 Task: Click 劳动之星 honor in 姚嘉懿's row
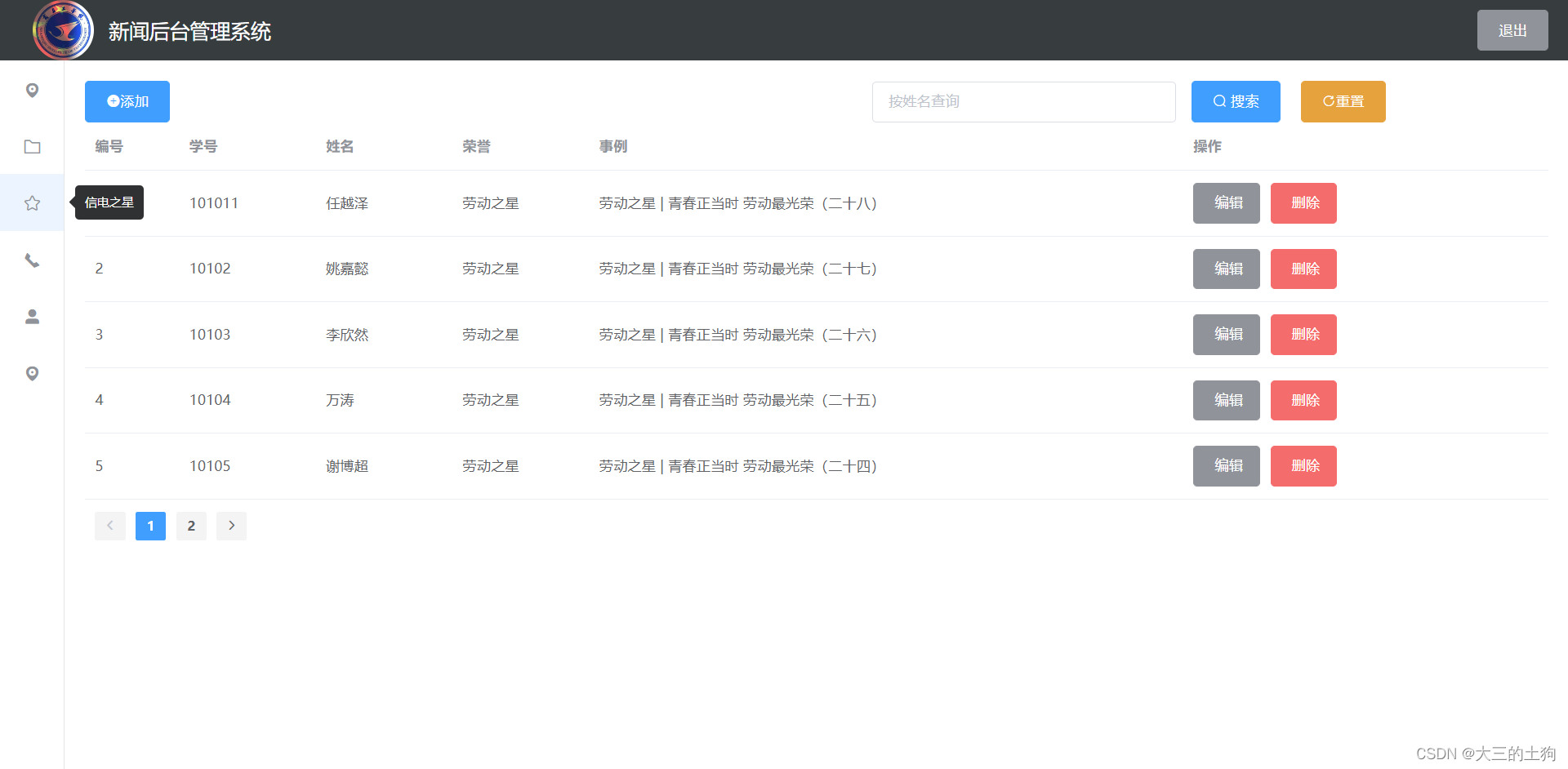491,269
